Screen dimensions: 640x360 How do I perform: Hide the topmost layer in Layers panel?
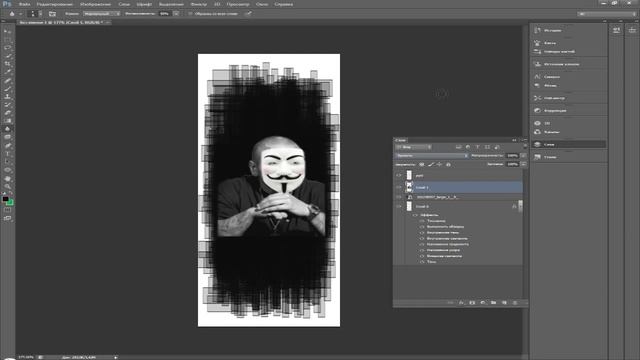pyautogui.click(x=399, y=176)
